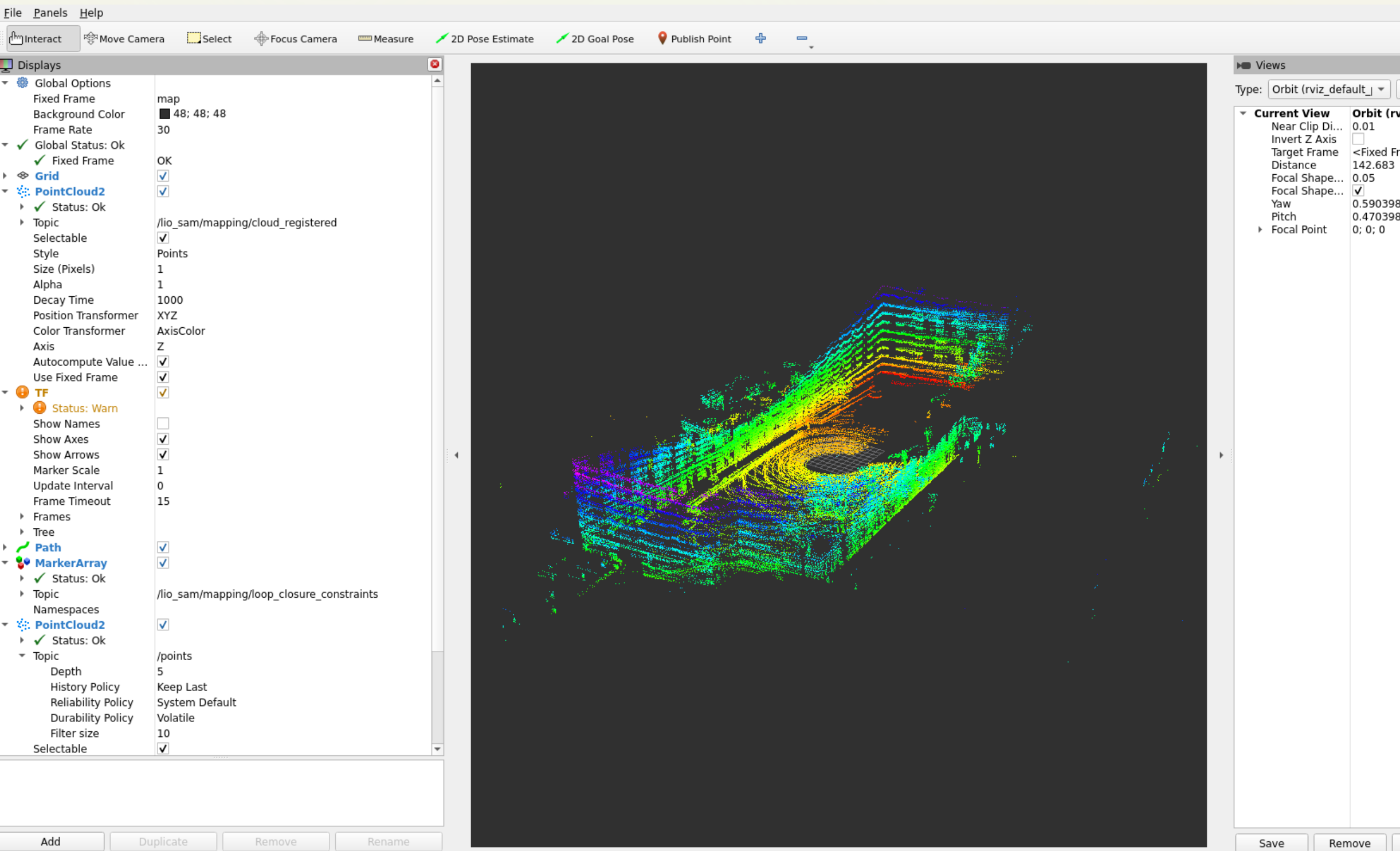Select the Move Camera tool
This screenshot has height=851, width=1400.
[124, 38]
